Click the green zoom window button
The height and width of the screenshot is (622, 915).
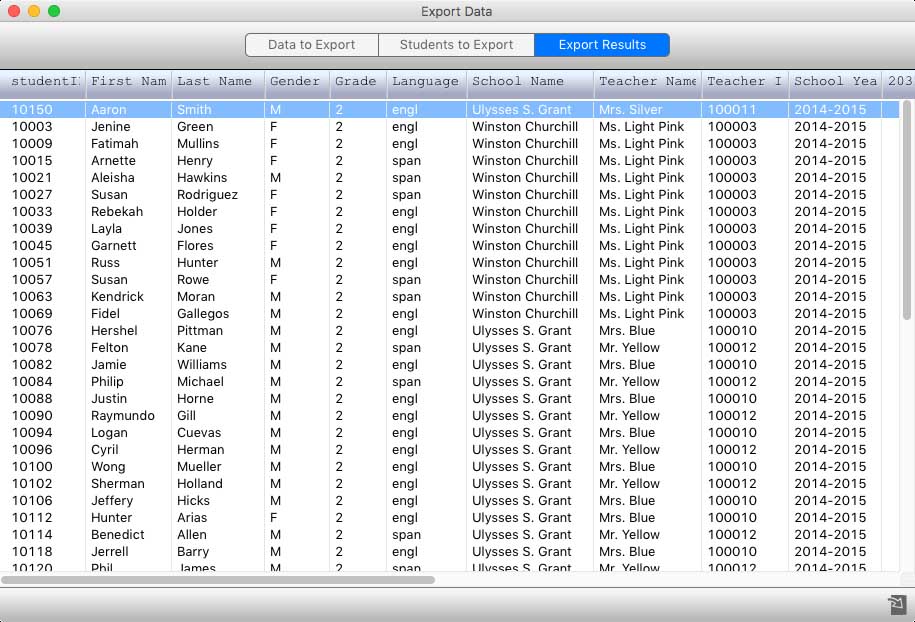pos(54,11)
